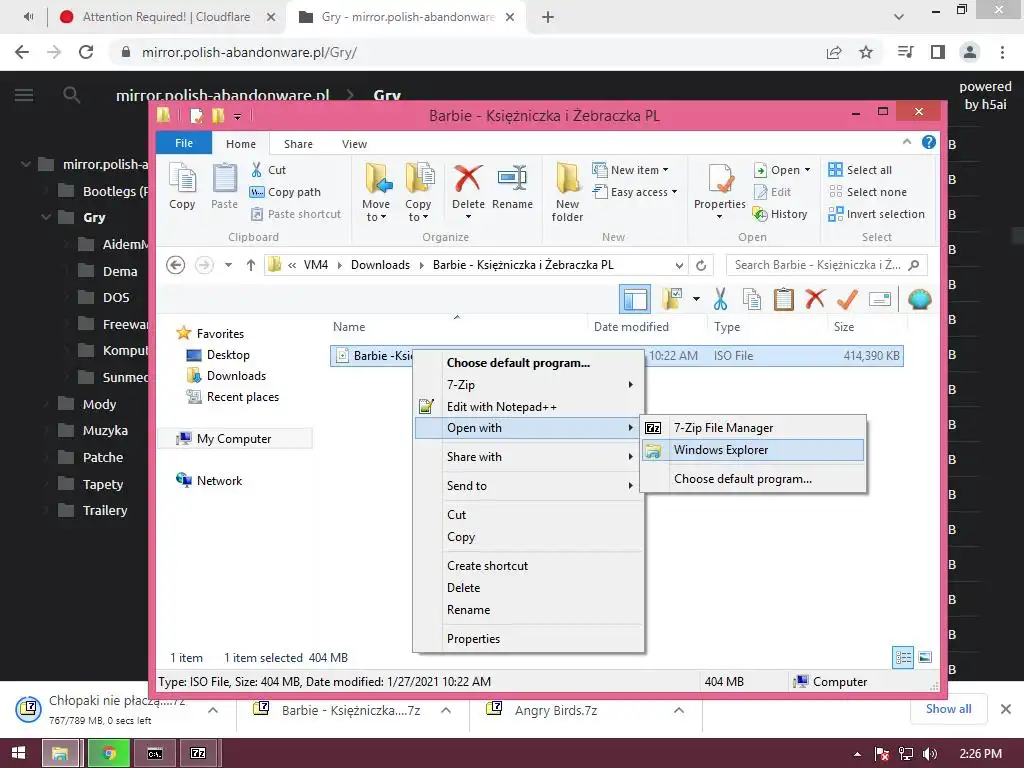This screenshot has height=768, width=1024.
Task: Expand Angry Birds.7z download options arrow
Action: click(679, 710)
